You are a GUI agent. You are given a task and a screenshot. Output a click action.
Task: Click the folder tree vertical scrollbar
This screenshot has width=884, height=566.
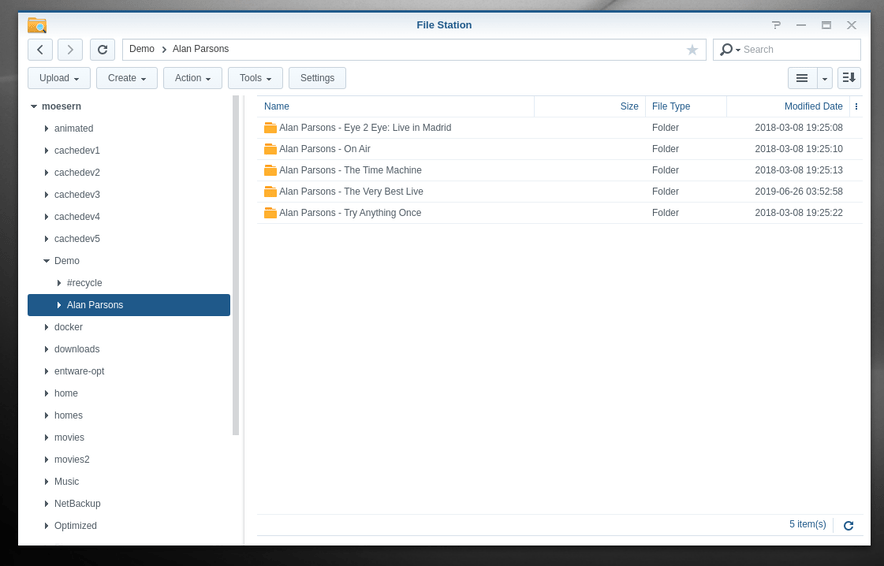[x=236, y=265]
